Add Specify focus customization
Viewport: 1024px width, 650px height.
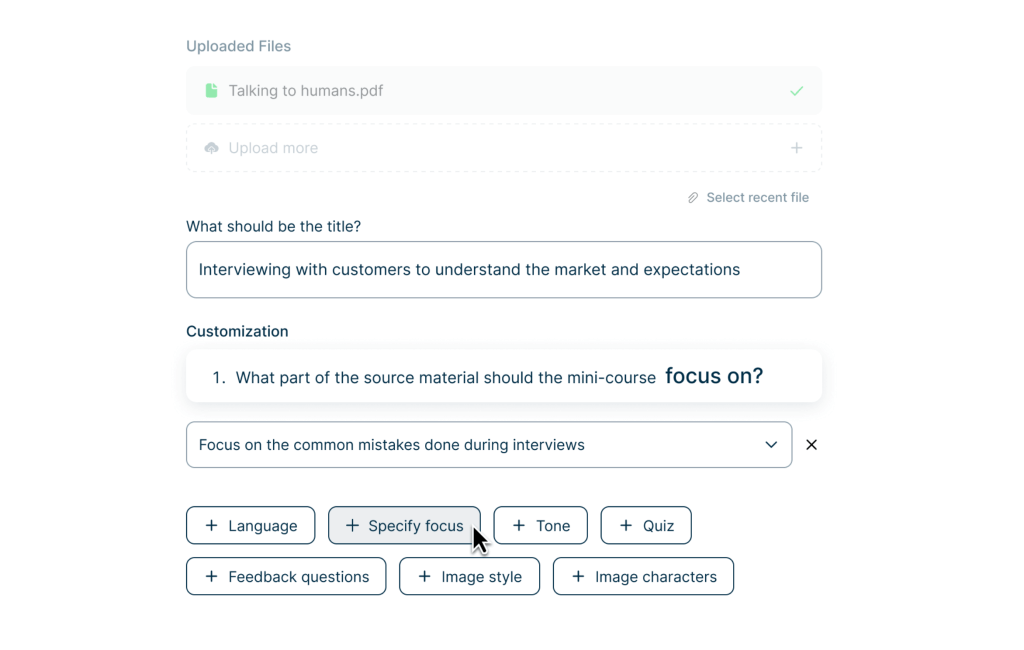click(x=404, y=526)
